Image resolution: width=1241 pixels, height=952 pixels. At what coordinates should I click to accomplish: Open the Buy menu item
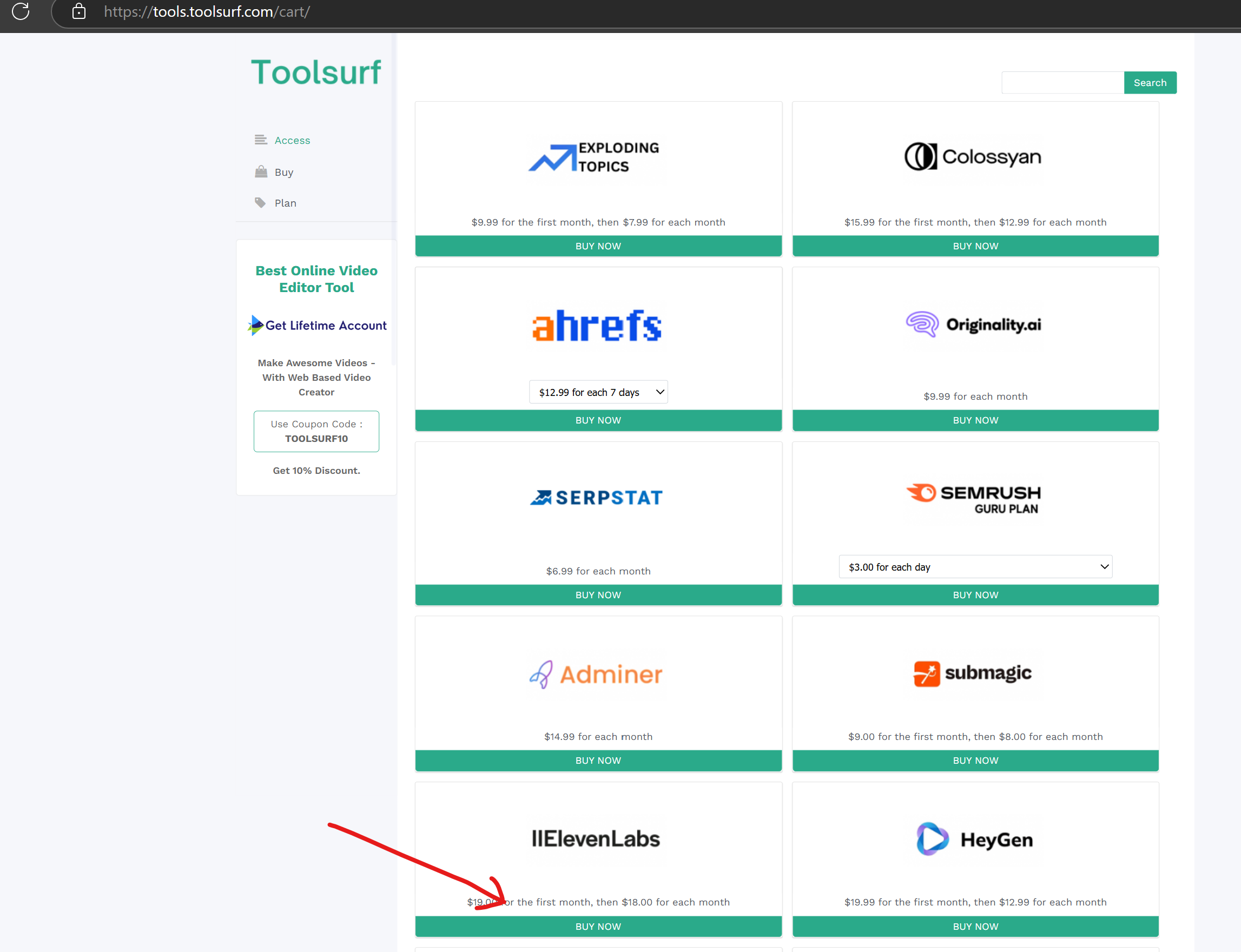[284, 171]
